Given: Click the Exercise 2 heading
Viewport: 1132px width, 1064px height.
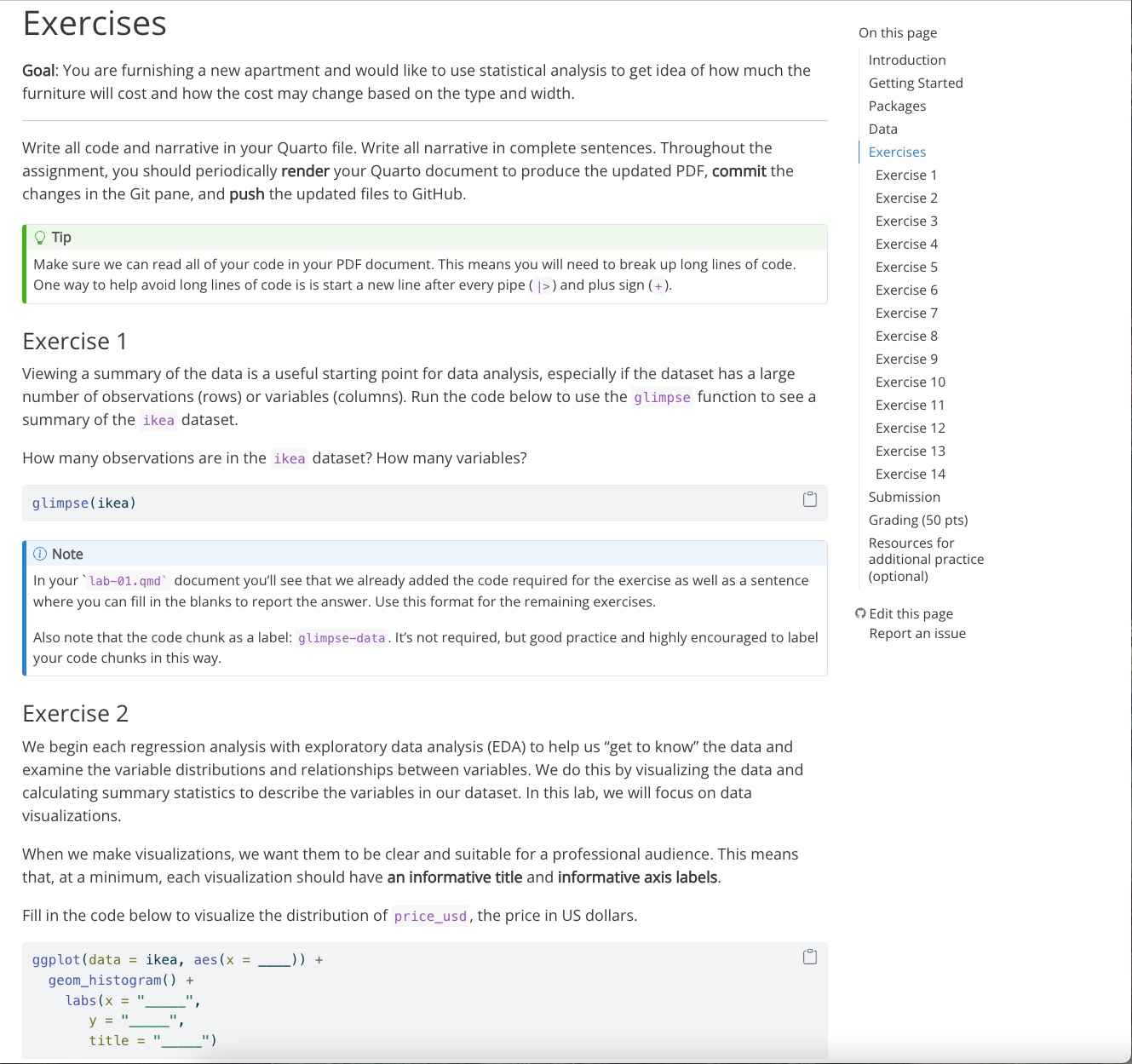Looking at the screenshot, I should (x=75, y=714).
